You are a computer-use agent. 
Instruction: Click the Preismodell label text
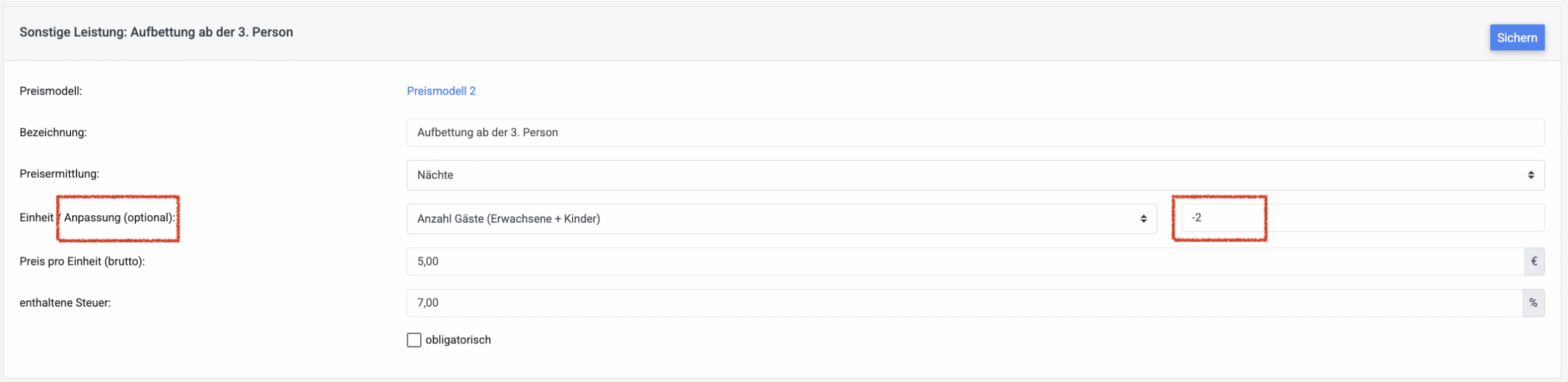(x=51, y=91)
